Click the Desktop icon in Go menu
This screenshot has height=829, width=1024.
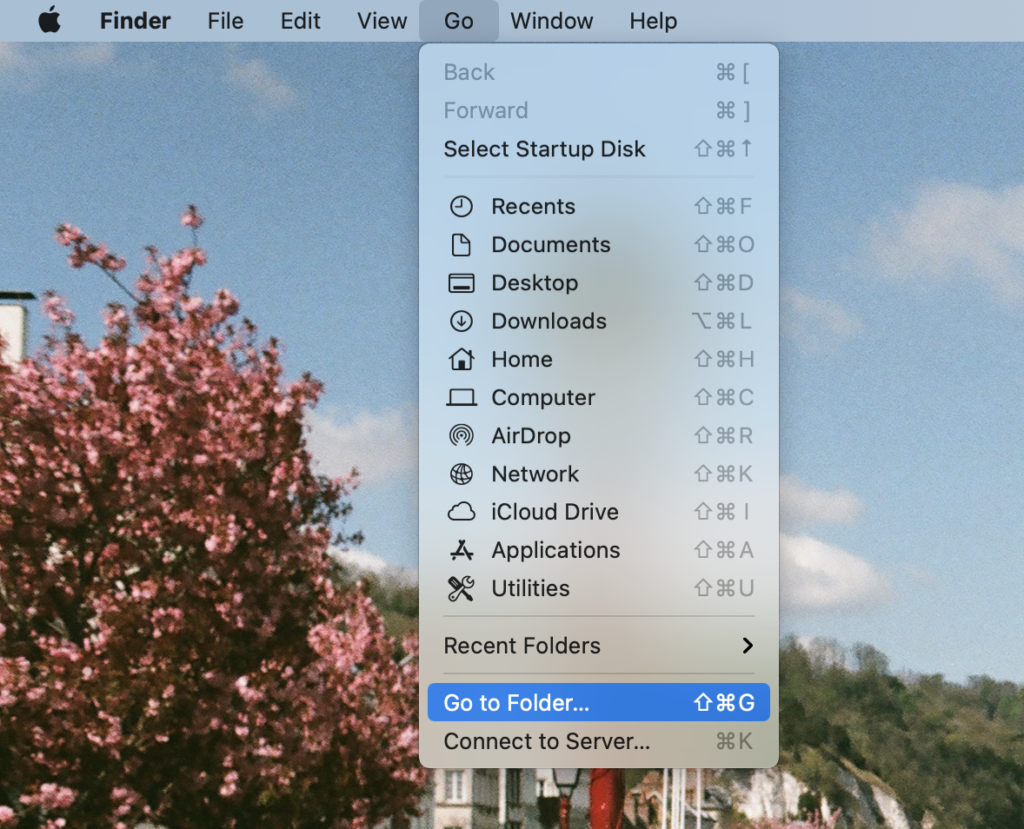tap(461, 283)
